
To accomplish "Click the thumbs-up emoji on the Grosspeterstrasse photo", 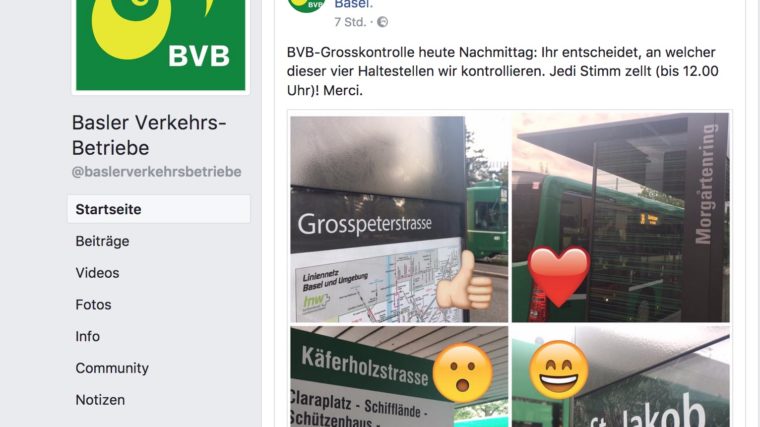I will pyautogui.click(x=464, y=281).
